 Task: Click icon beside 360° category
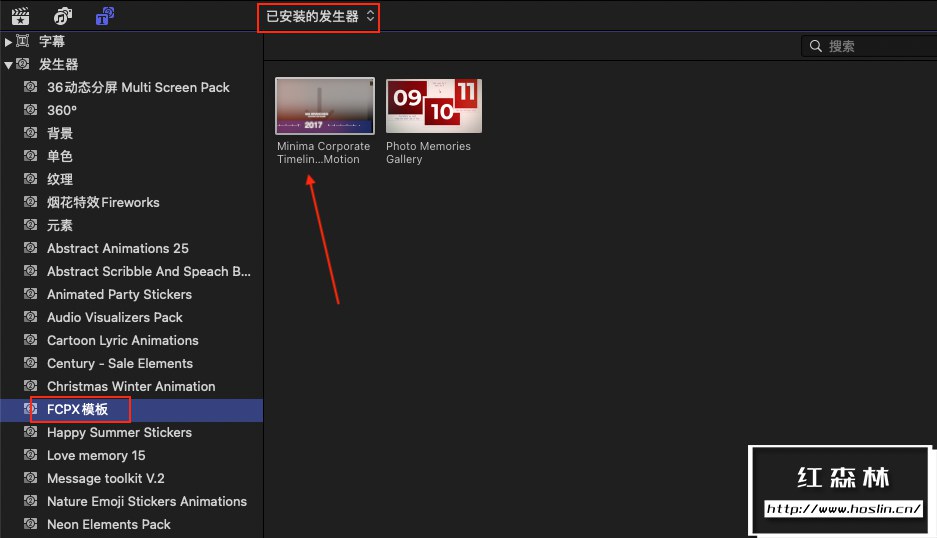(x=30, y=109)
